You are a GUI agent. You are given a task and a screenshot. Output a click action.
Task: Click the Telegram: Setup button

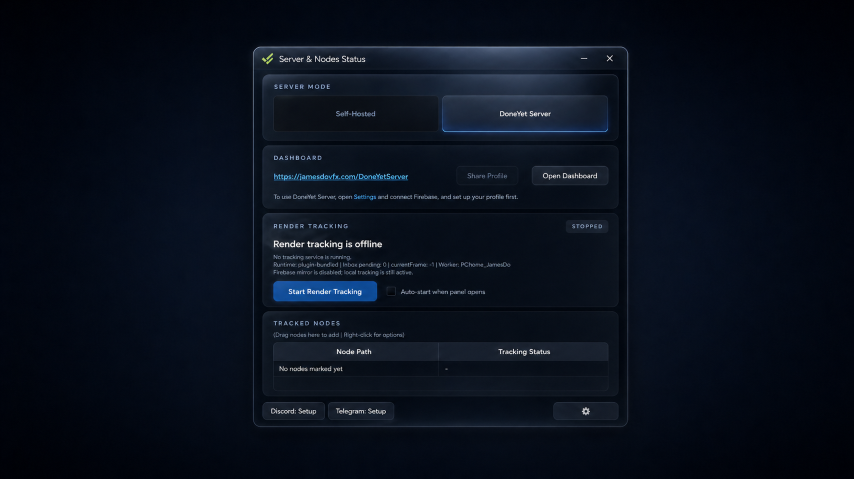point(361,411)
